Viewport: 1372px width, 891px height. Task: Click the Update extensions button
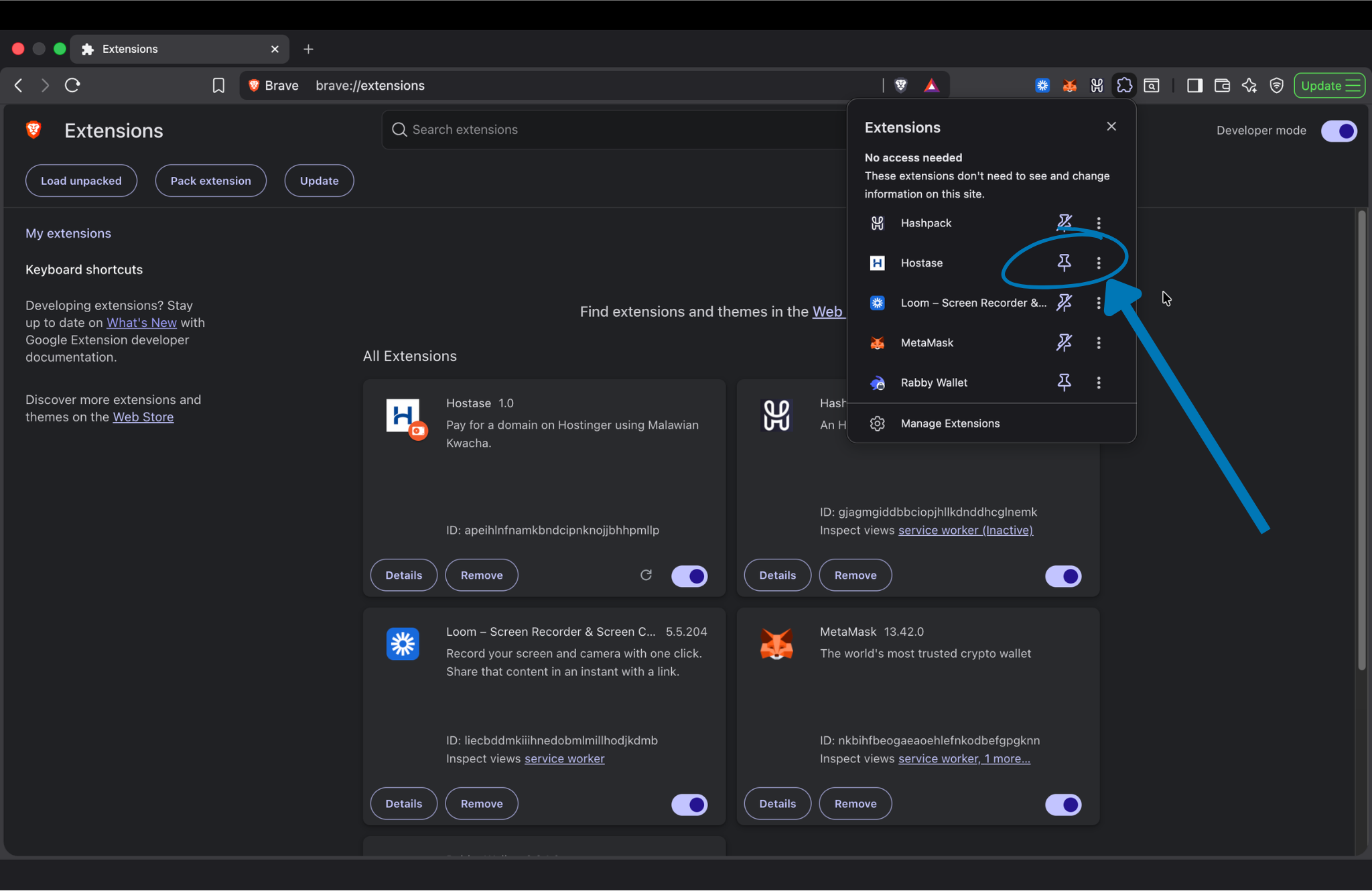(319, 181)
